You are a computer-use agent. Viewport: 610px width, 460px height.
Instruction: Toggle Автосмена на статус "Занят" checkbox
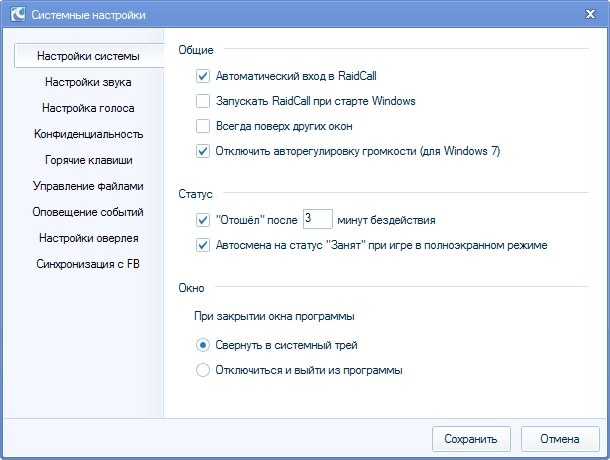pos(203,245)
